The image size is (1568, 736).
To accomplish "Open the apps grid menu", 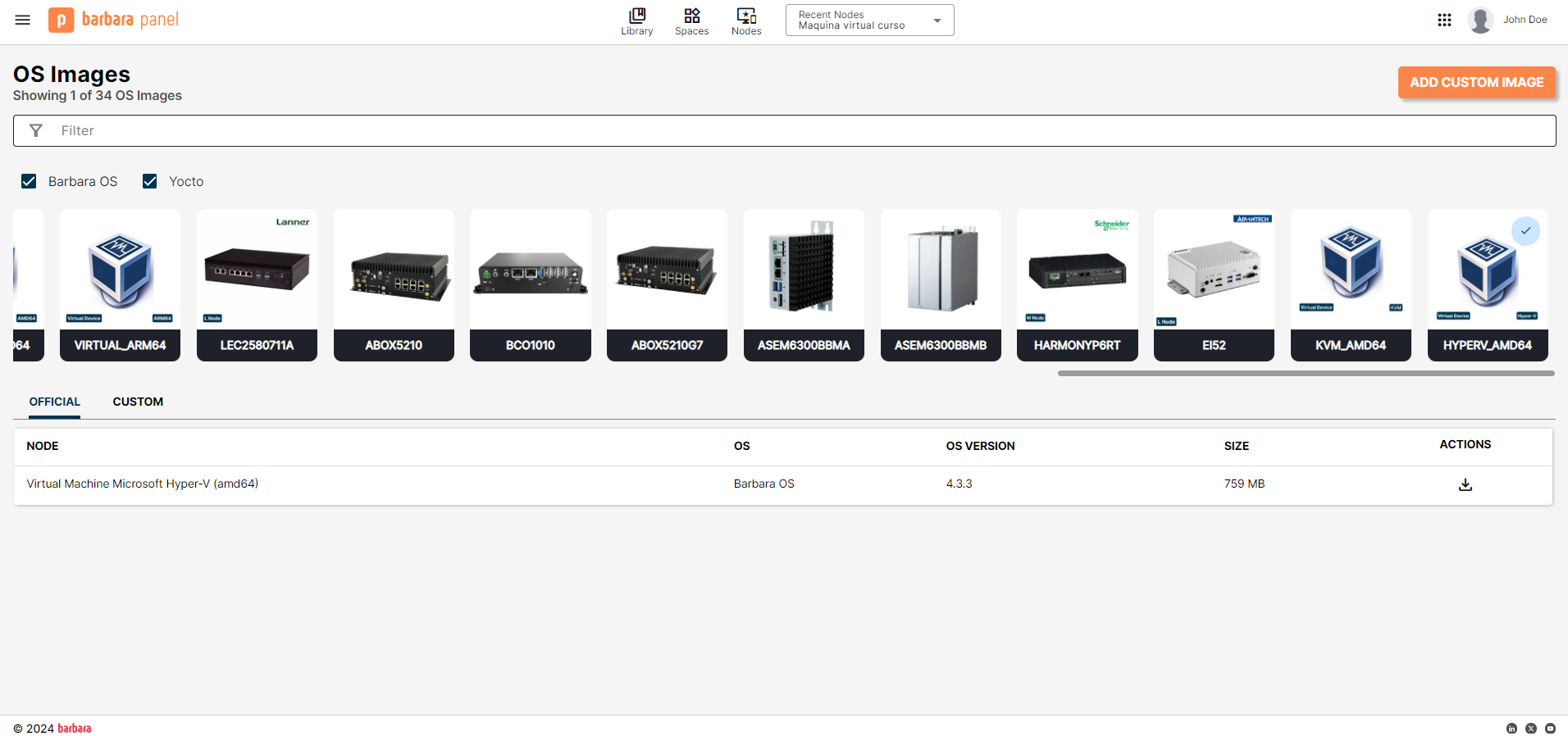I will pos(1444,20).
